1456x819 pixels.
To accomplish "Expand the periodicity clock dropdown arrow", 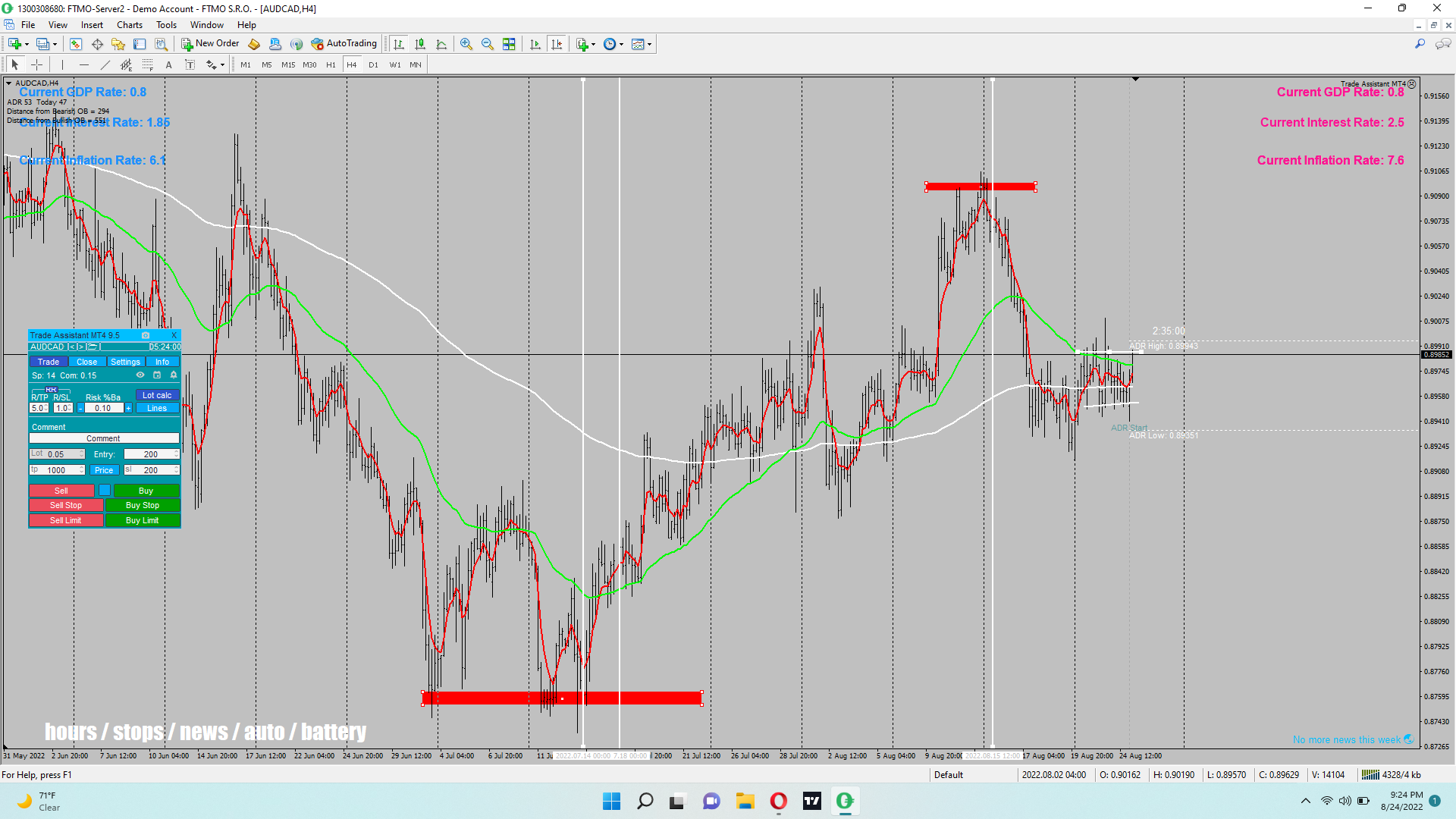I will click(x=622, y=44).
